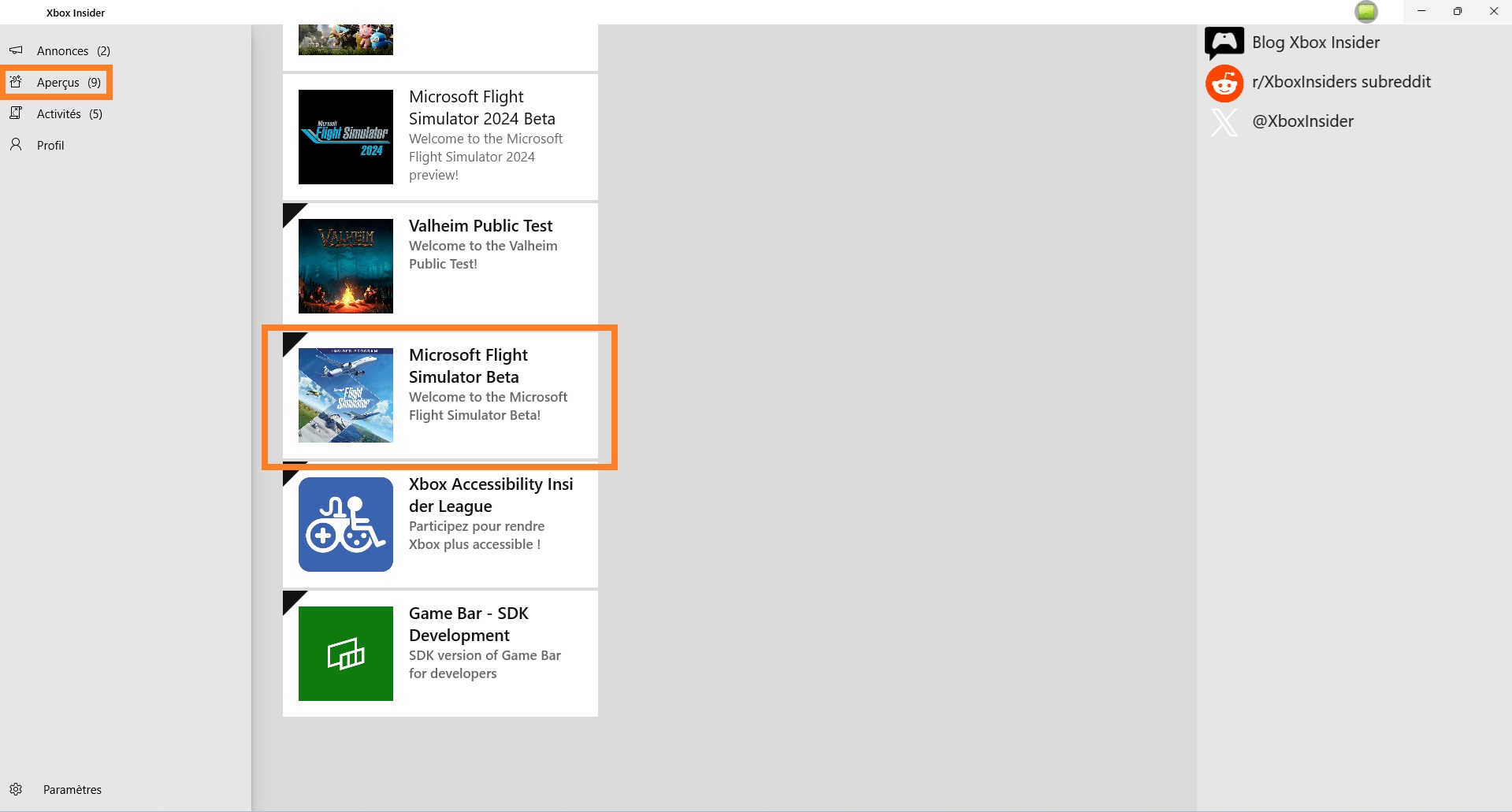Click the Aperçus sidebar icon
Screen dimensions: 1512x812
[x=16, y=82]
